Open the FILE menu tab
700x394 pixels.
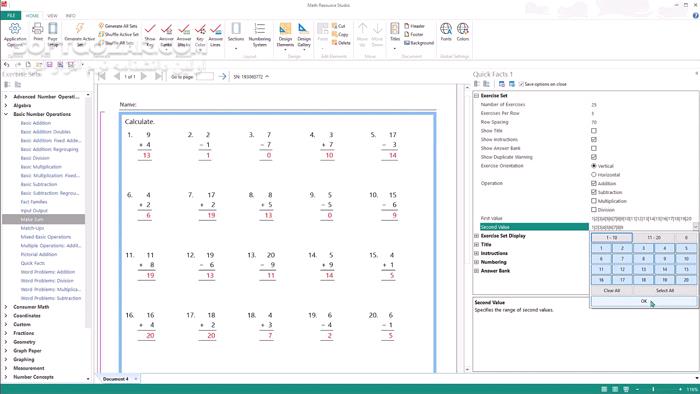coord(11,15)
